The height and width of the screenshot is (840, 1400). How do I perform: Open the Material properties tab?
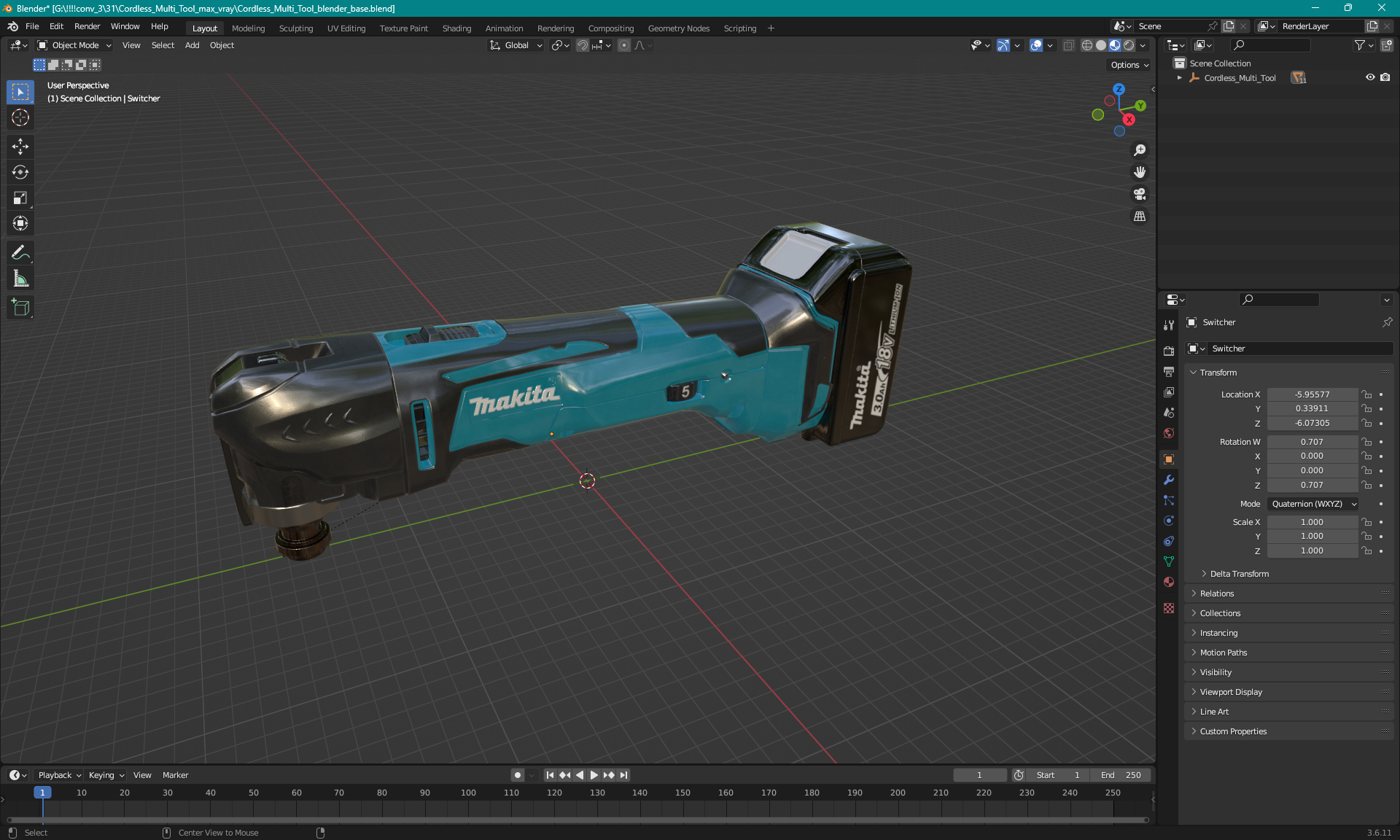[1169, 582]
